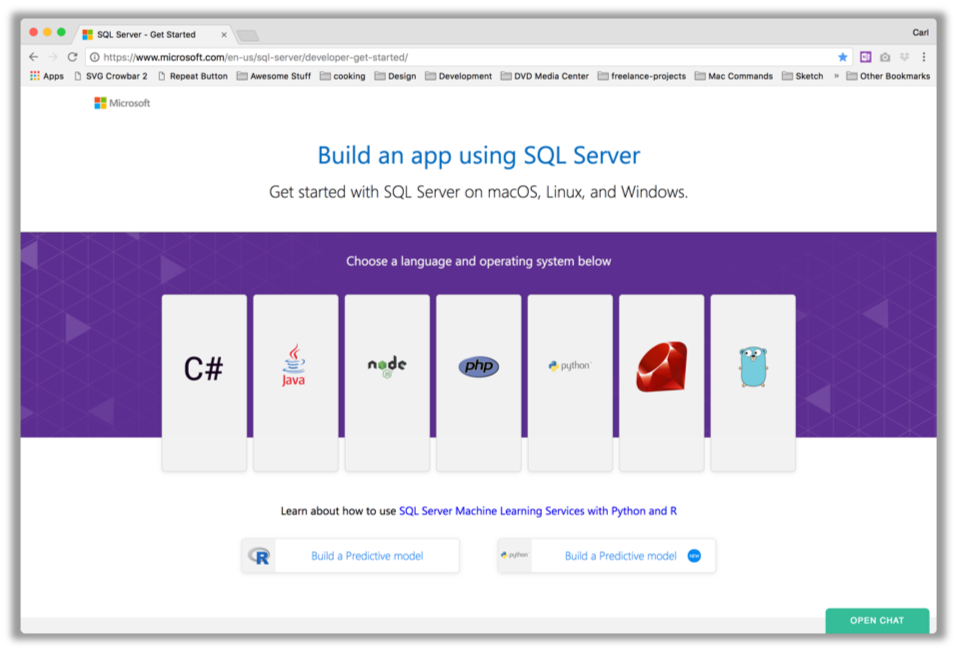Open the Chrome three-dot menu

coord(924,57)
